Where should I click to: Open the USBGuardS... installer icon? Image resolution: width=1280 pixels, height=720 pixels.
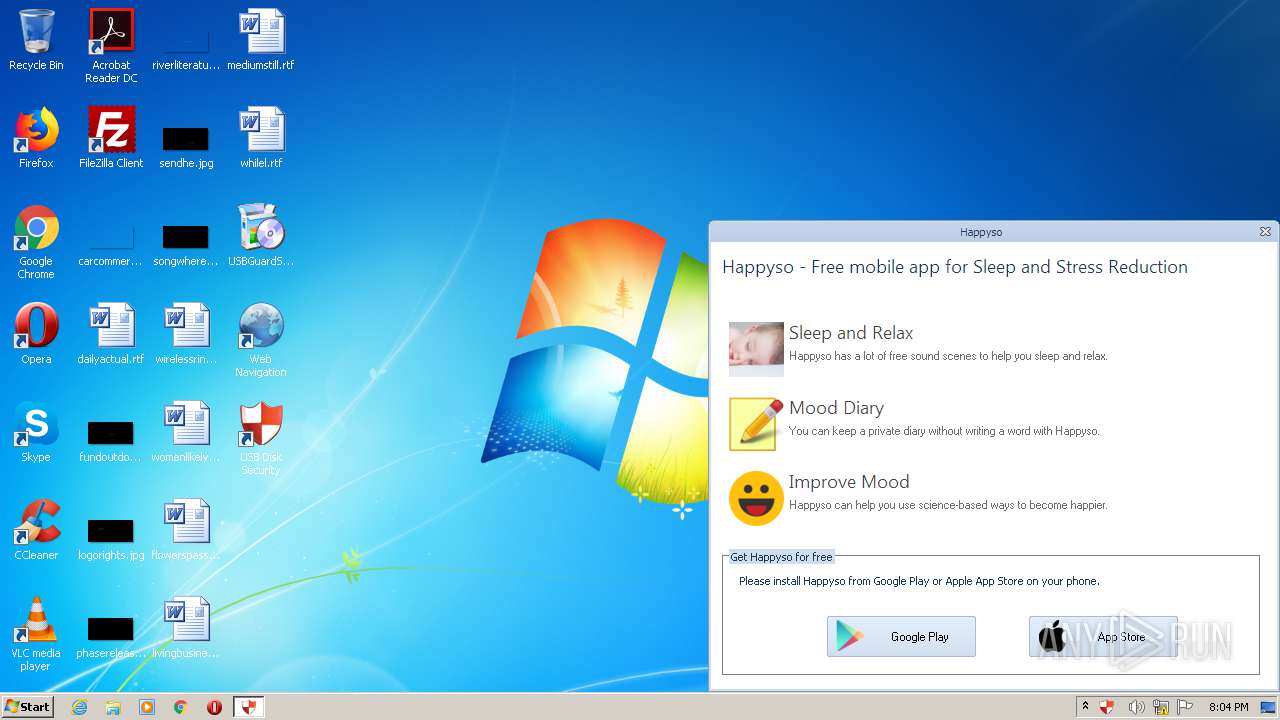tap(261, 236)
